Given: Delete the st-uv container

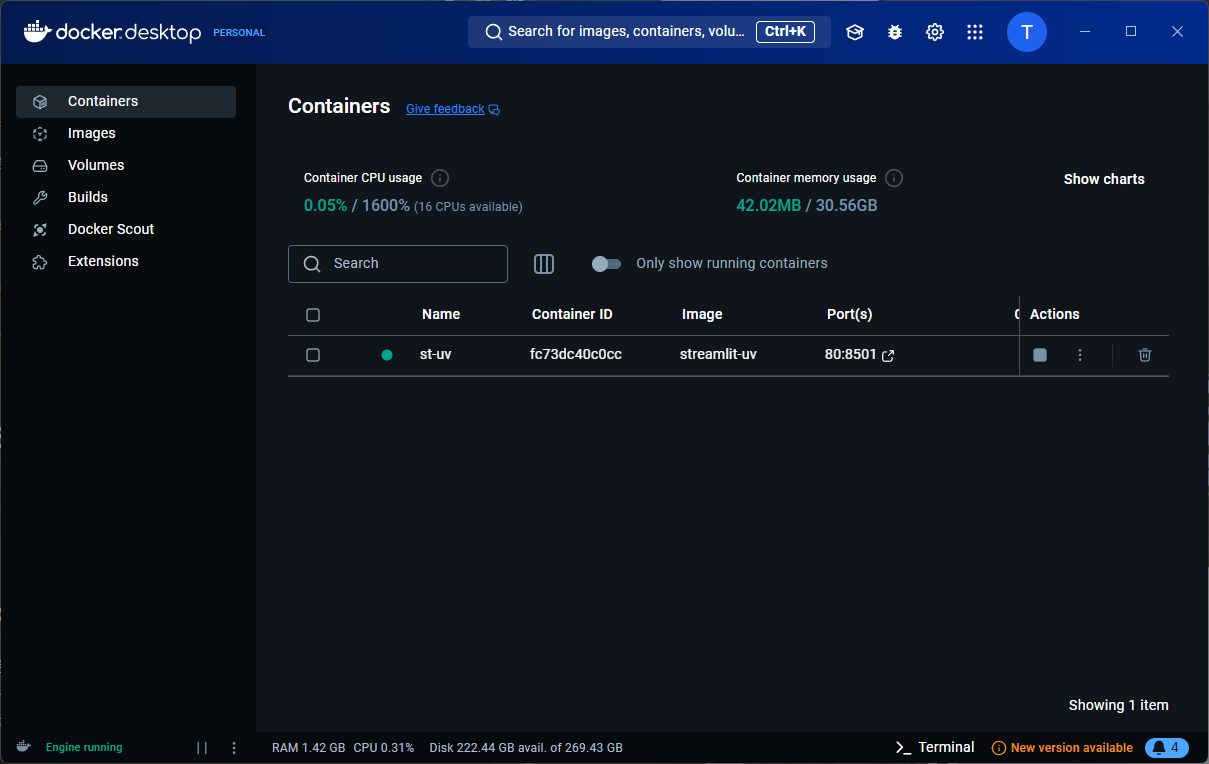Looking at the screenshot, I should (1144, 355).
